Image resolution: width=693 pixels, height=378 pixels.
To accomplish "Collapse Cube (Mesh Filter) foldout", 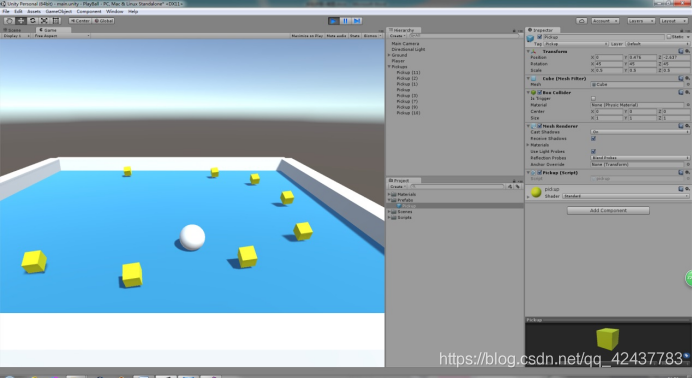I will [528, 79].
